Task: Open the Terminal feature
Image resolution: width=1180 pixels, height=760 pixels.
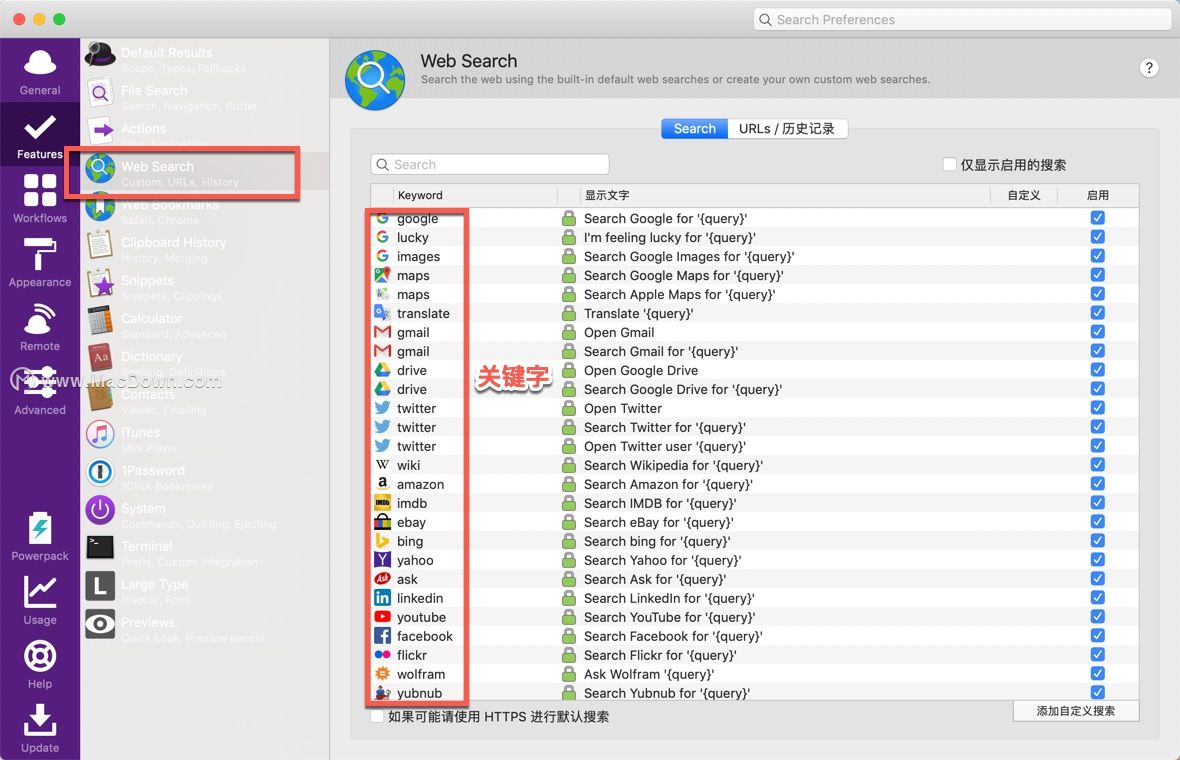Action: pos(205,553)
